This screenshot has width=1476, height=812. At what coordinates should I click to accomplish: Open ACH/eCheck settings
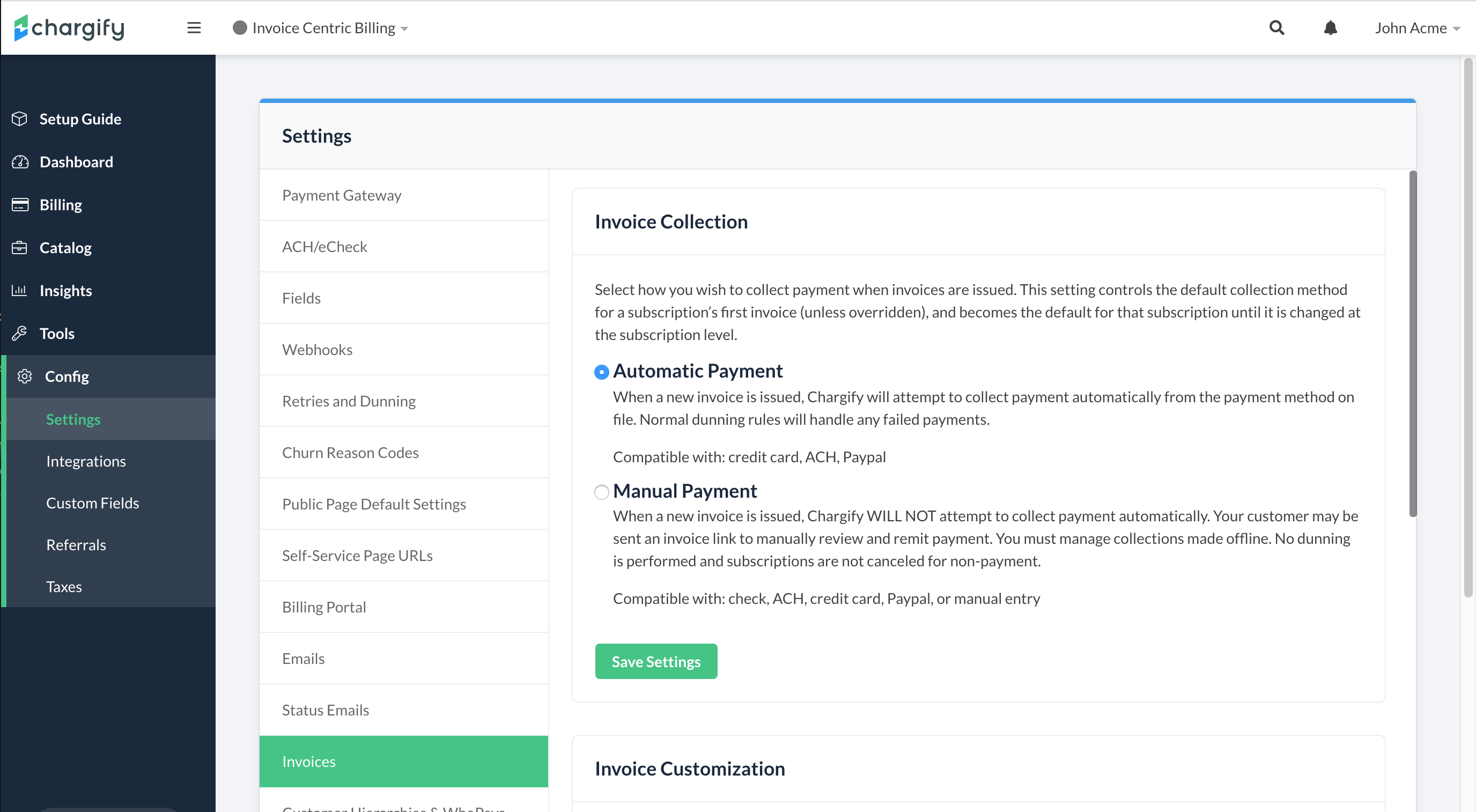[x=404, y=246]
